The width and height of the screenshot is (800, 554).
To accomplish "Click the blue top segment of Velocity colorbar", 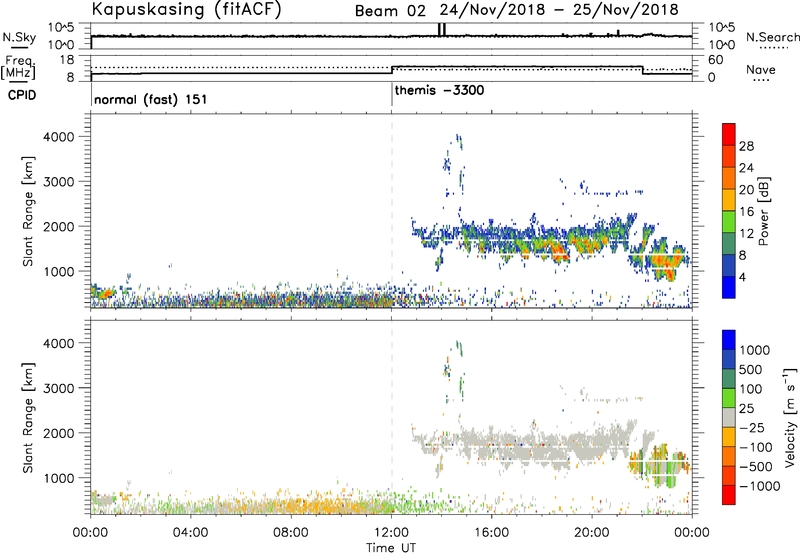I will click(x=729, y=340).
